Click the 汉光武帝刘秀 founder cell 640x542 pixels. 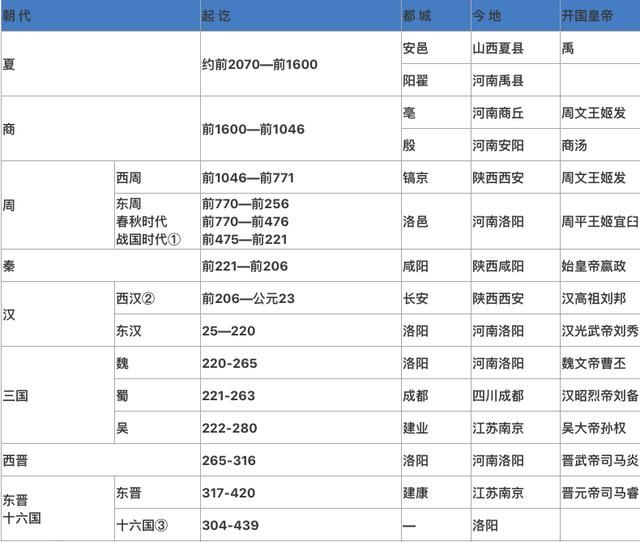pyautogui.click(x=600, y=330)
